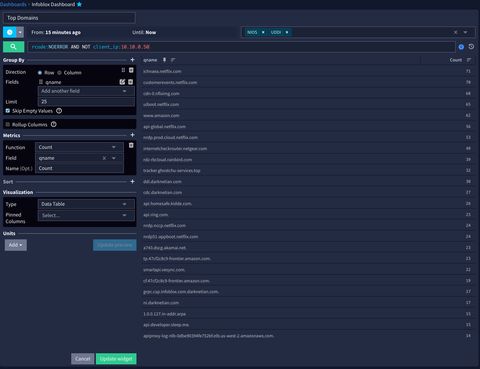The height and width of the screenshot is (369, 480).
Task: Add a sort rule with the Sort plus icon
Action: pyautogui.click(x=132, y=182)
